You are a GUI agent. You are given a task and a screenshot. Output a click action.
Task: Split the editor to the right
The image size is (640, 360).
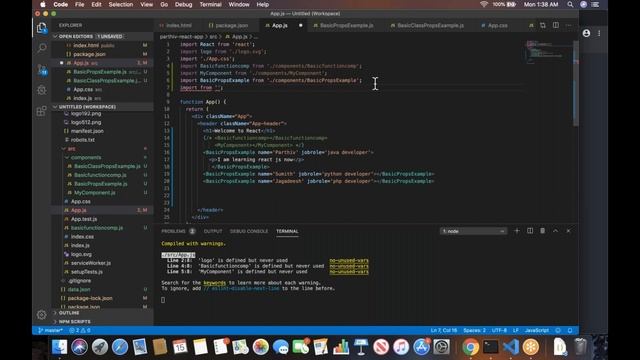point(556,25)
